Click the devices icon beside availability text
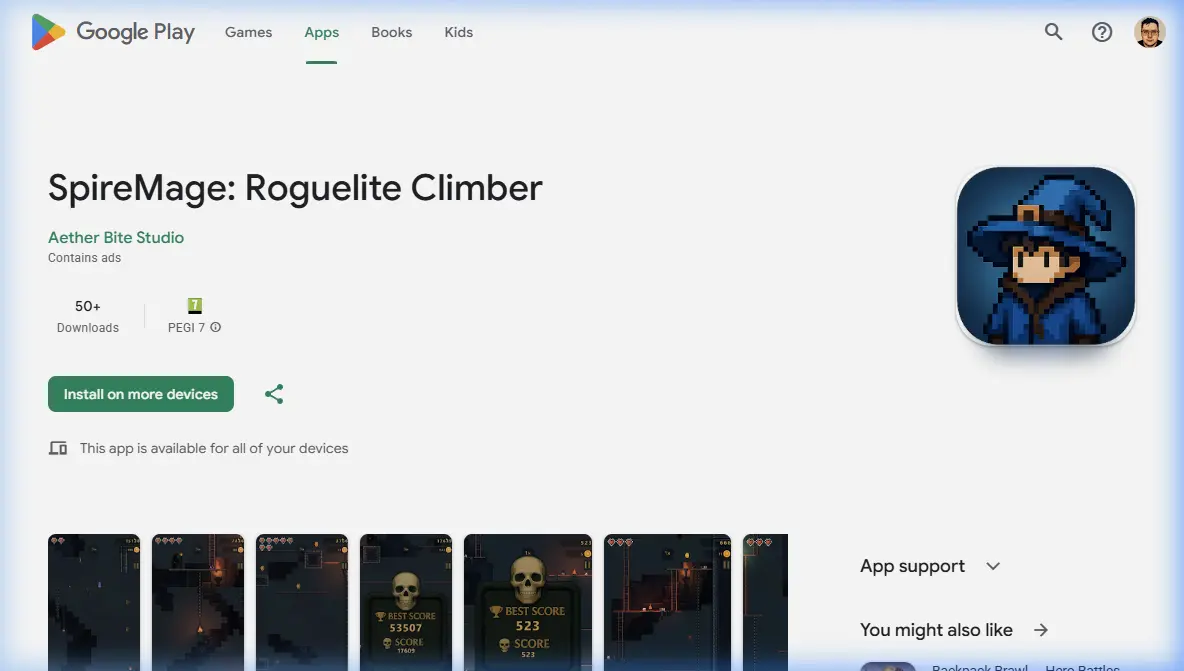This screenshot has height=671, width=1184. pos(58,448)
